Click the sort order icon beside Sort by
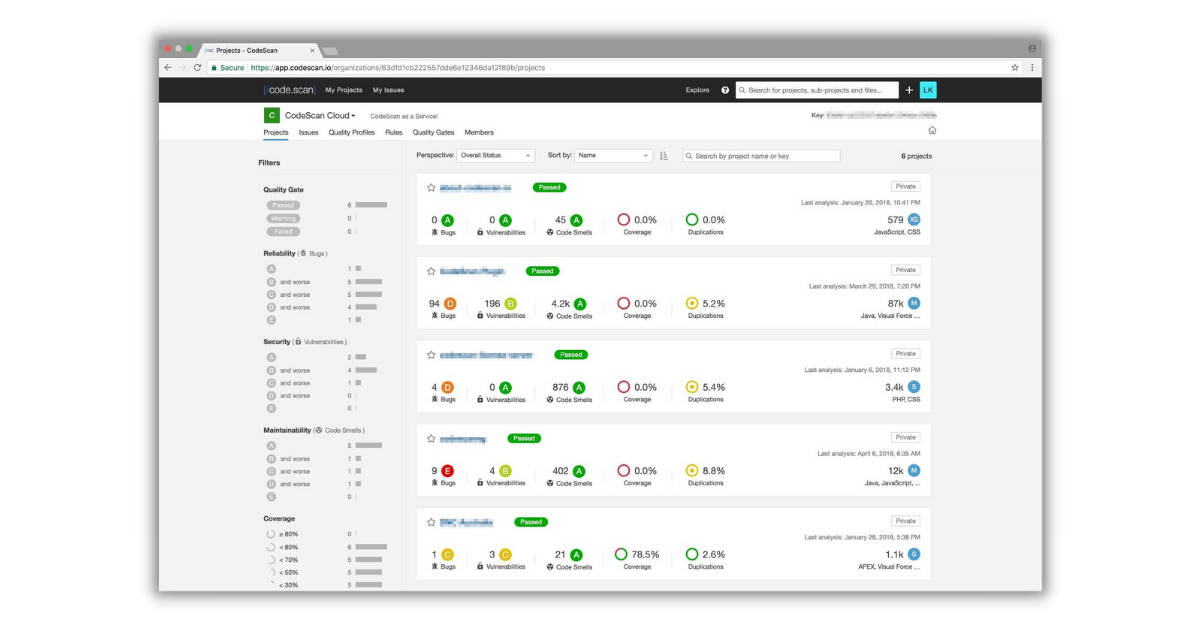This screenshot has width=1200, height=630. point(665,155)
